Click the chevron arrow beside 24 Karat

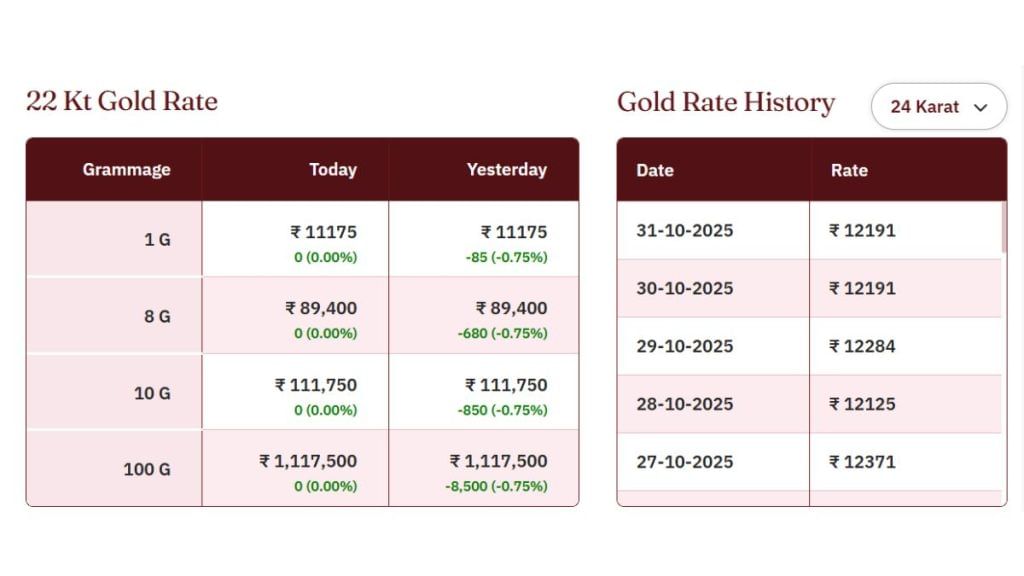point(980,107)
